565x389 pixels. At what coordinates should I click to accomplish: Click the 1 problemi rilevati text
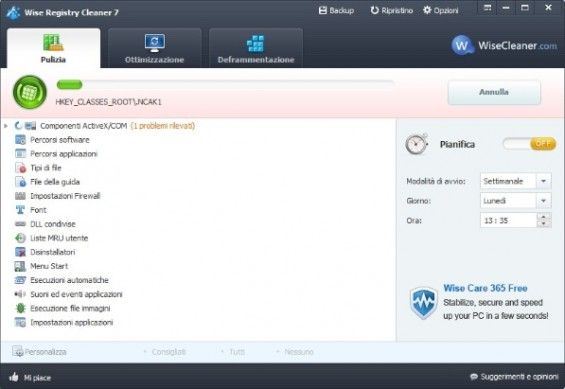(x=163, y=126)
